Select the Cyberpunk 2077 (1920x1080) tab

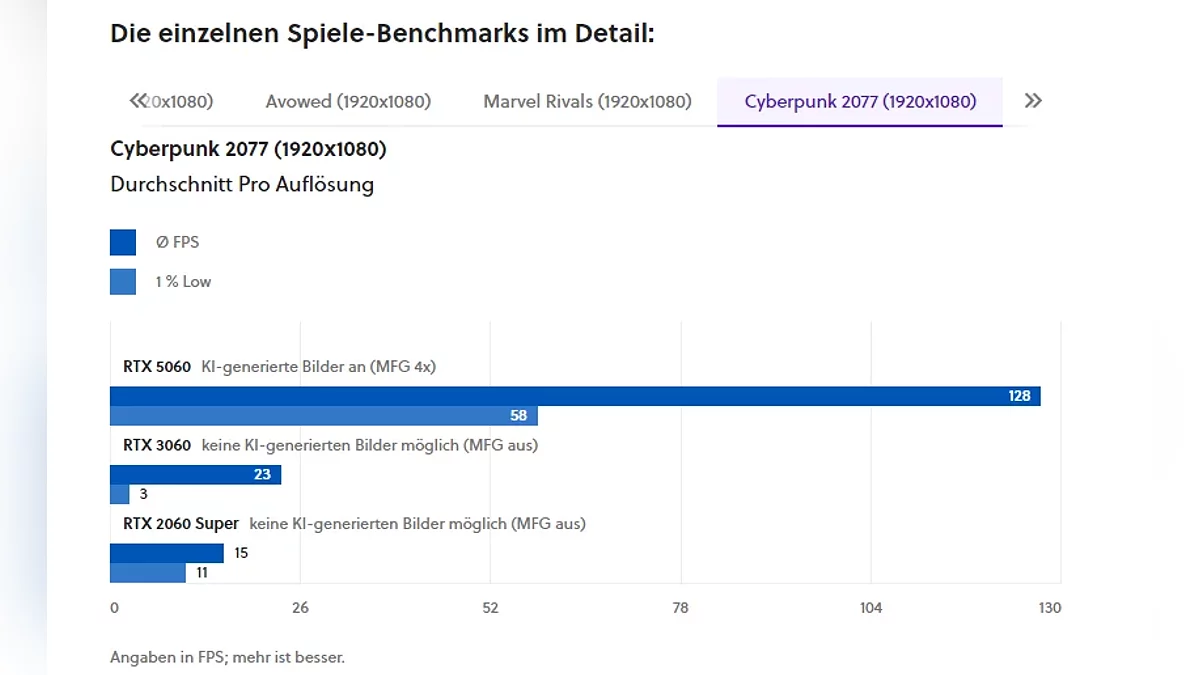(x=860, y=101)
